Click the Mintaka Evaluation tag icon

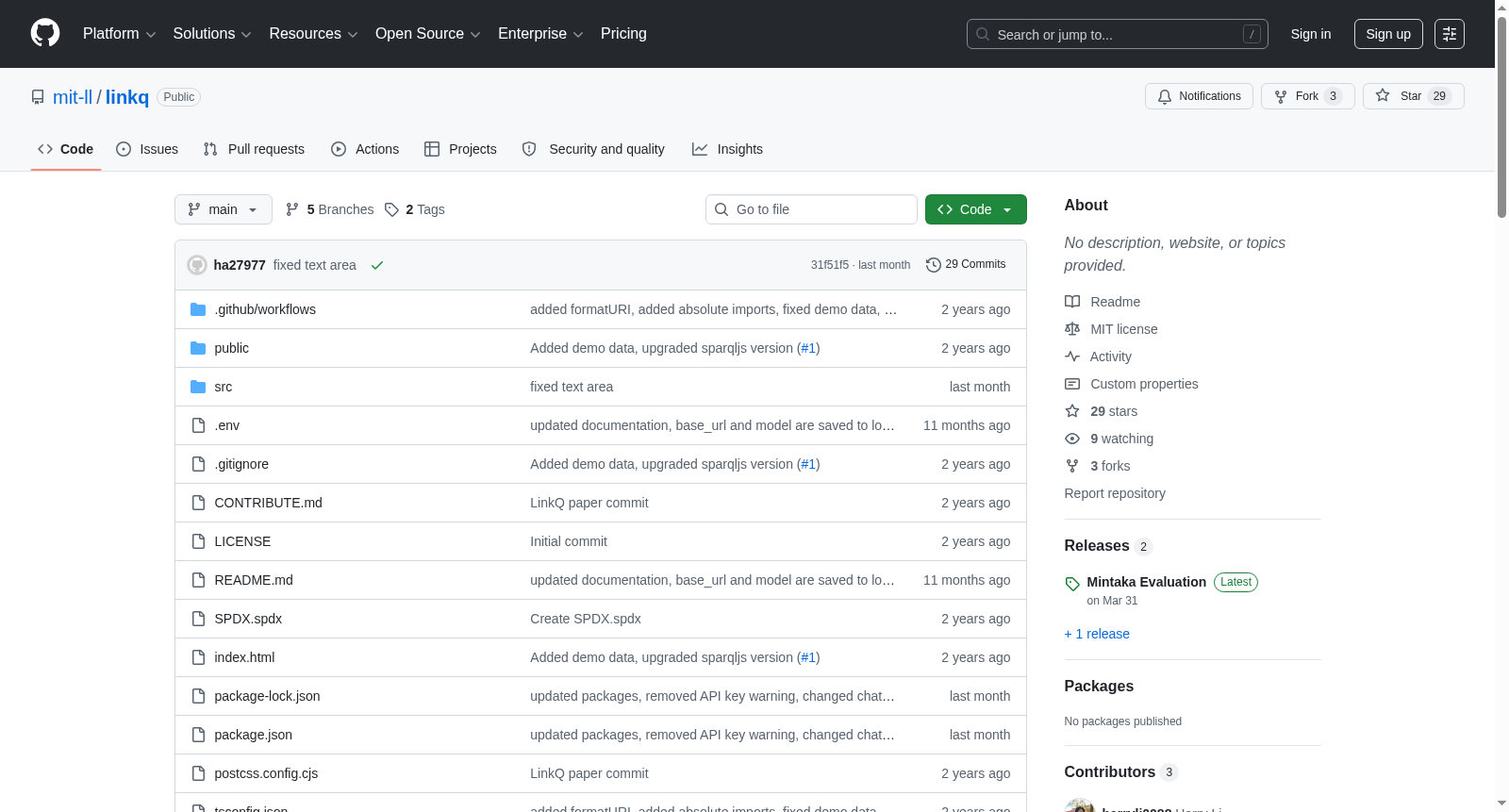pos(1072,584)
